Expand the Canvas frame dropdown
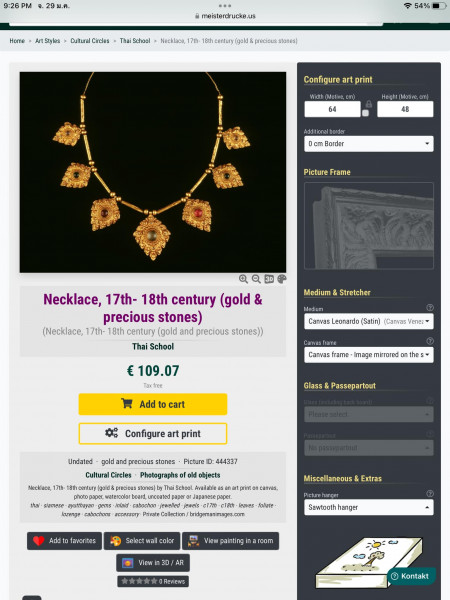The height and width of the screenshot is (600, 450). tap(368, 355)
